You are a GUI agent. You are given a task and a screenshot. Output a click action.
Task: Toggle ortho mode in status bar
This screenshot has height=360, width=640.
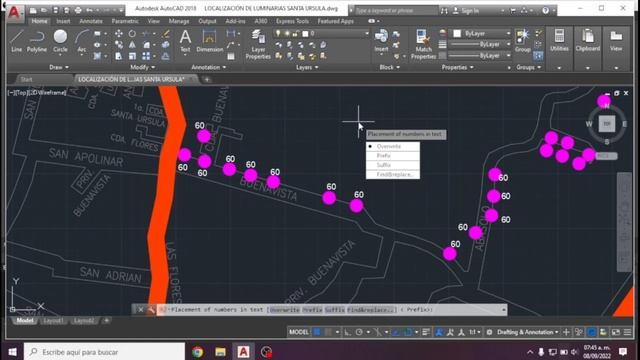pyautogui.click(x=347, y=332)
